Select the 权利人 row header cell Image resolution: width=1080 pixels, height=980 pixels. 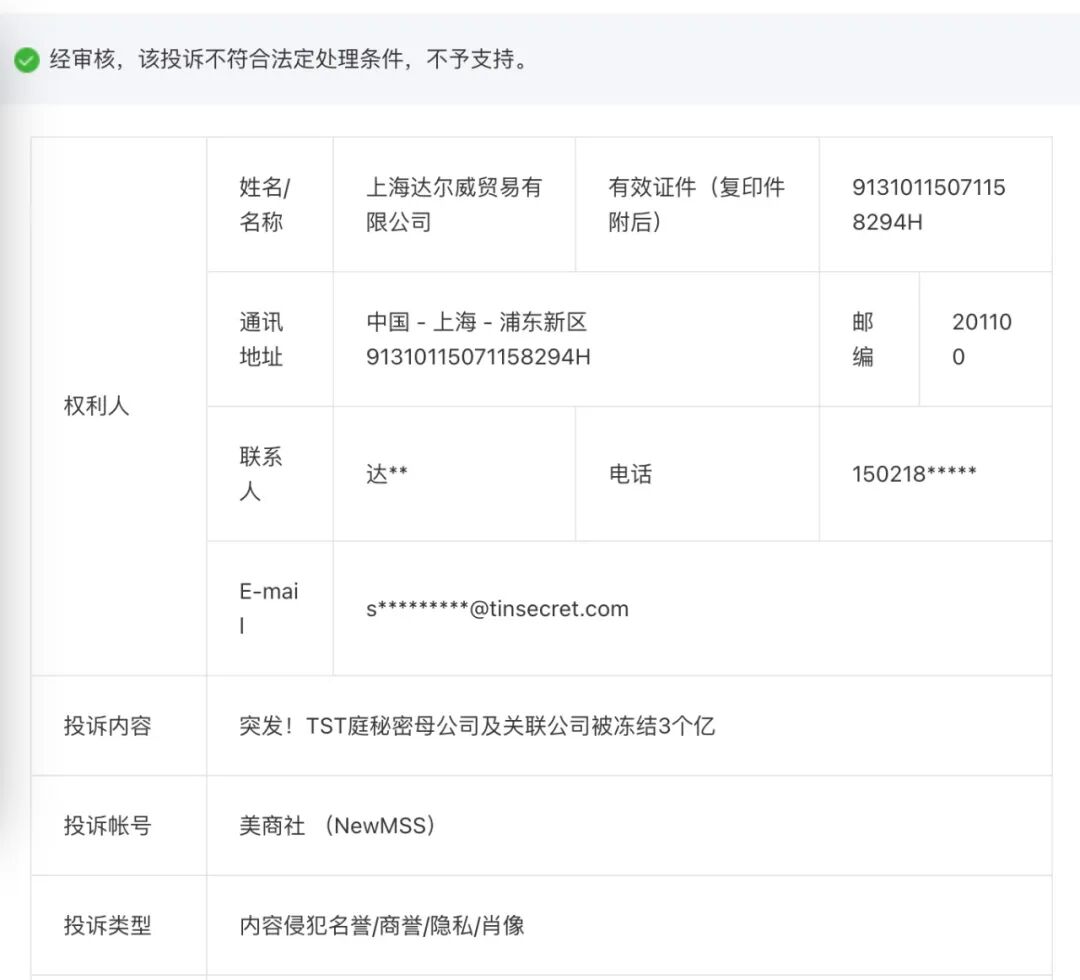pos(97,406)
